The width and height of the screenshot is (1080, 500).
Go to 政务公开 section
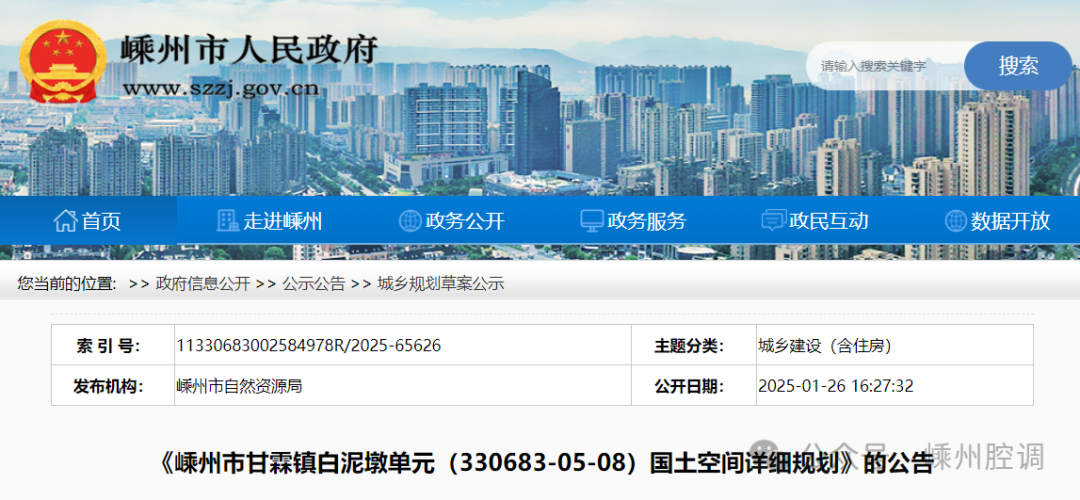coord(465,221)
